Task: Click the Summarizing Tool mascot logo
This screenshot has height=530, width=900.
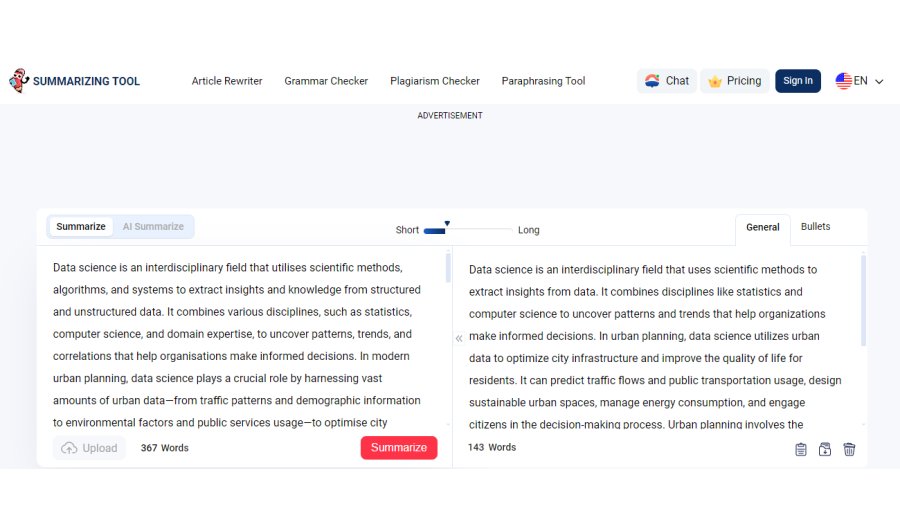Action: point(18,81)
